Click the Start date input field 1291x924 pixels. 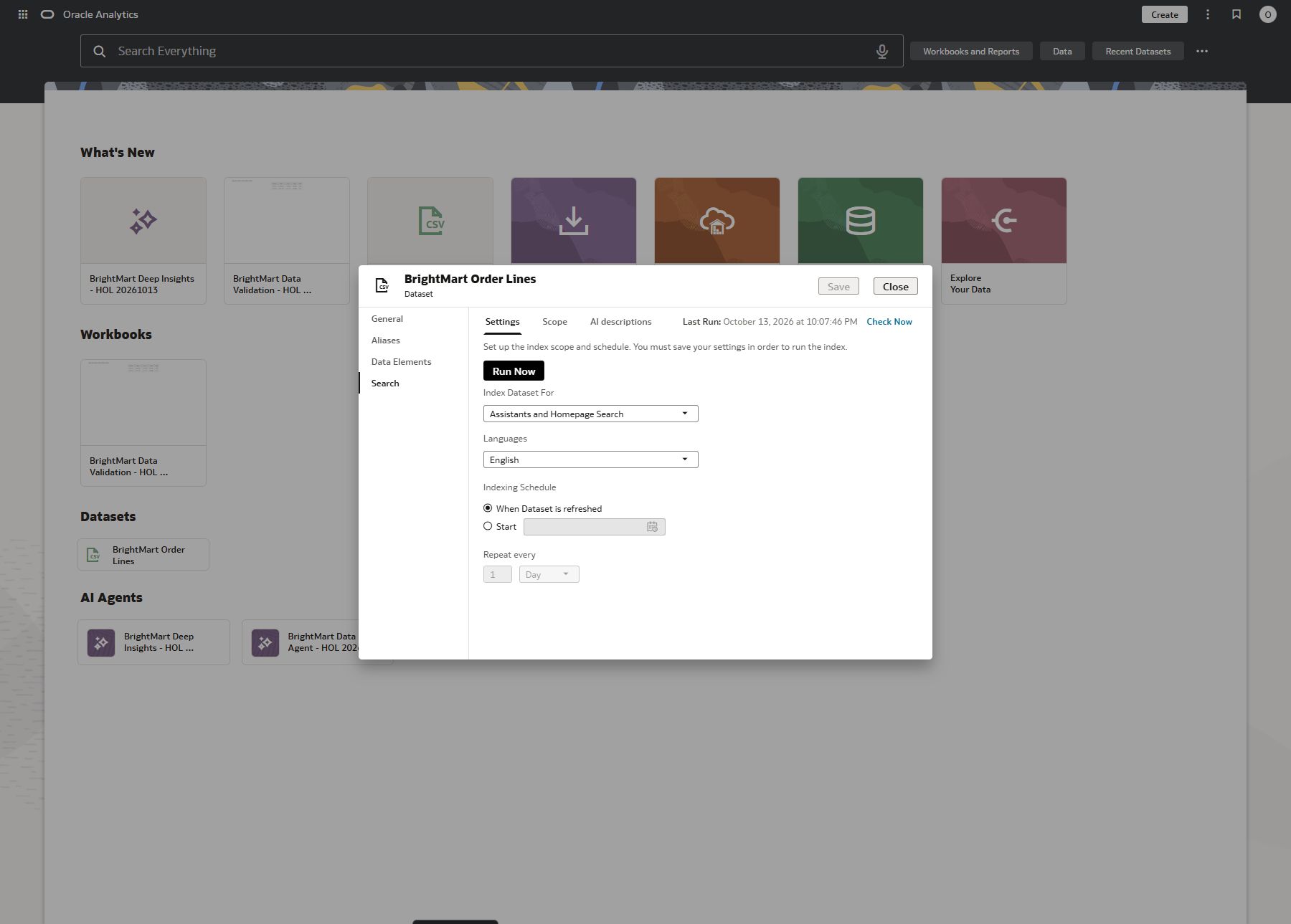click(594, 527)
